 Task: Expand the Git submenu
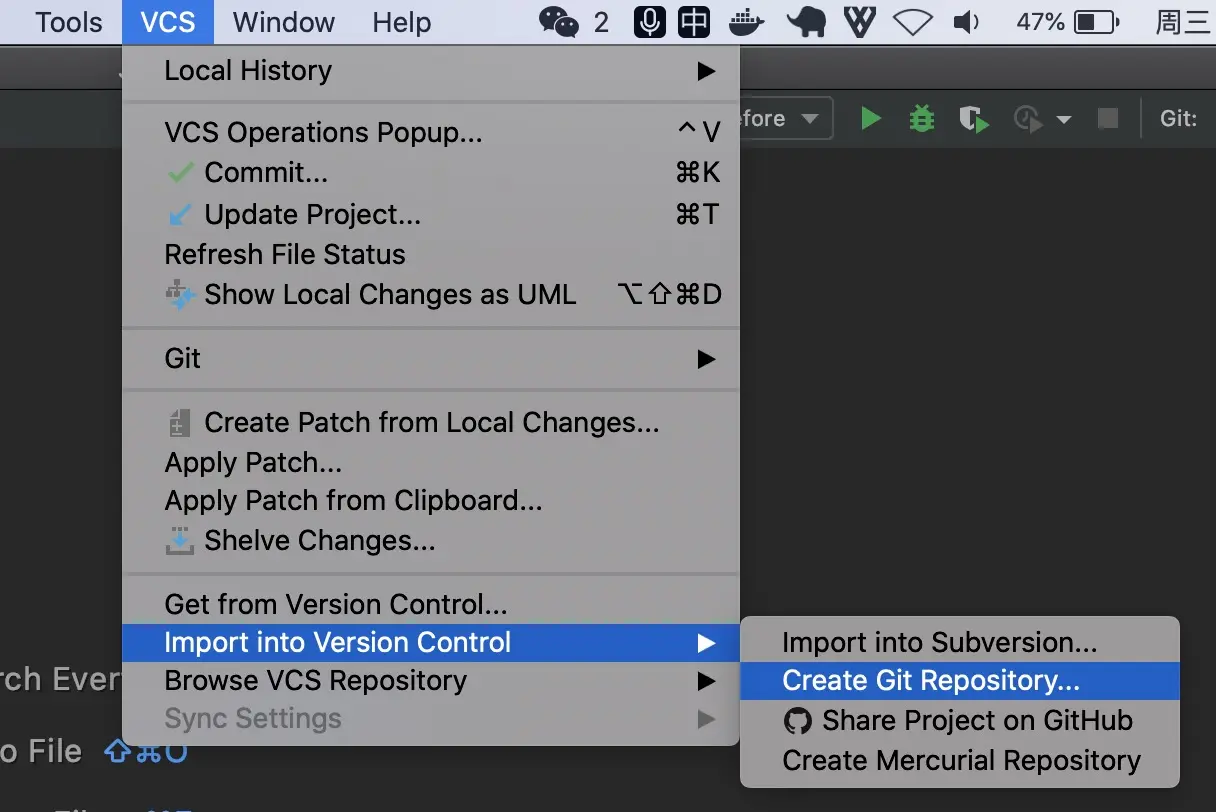pyautogui.click(x=431, y=359)
